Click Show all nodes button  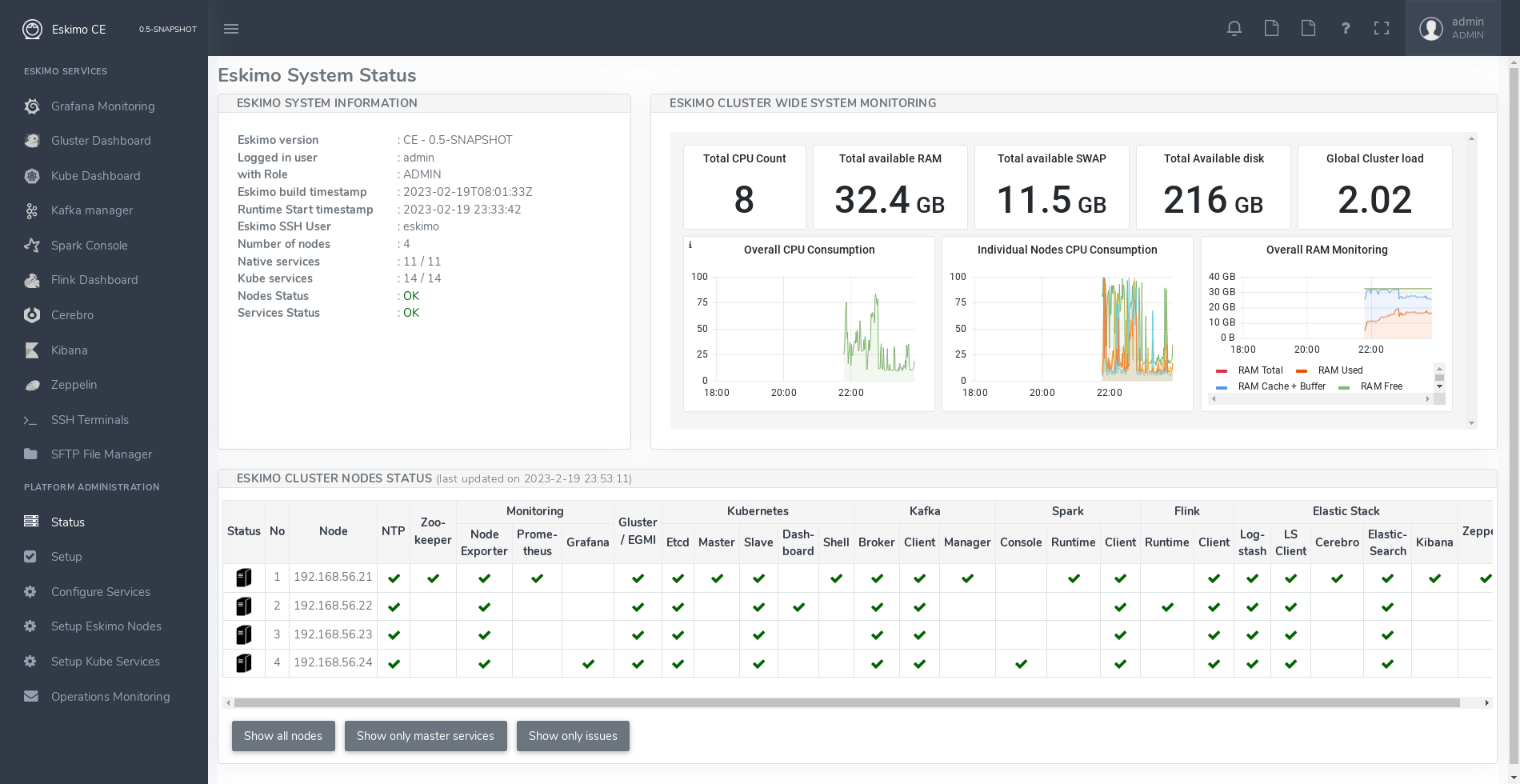[x=283, y=736]
